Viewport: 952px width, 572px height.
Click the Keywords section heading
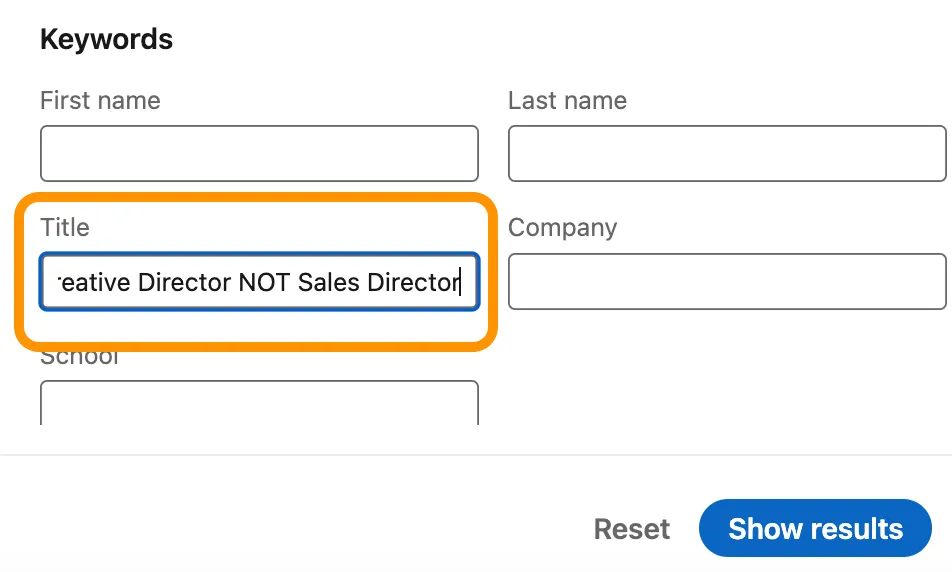(106, 39)
